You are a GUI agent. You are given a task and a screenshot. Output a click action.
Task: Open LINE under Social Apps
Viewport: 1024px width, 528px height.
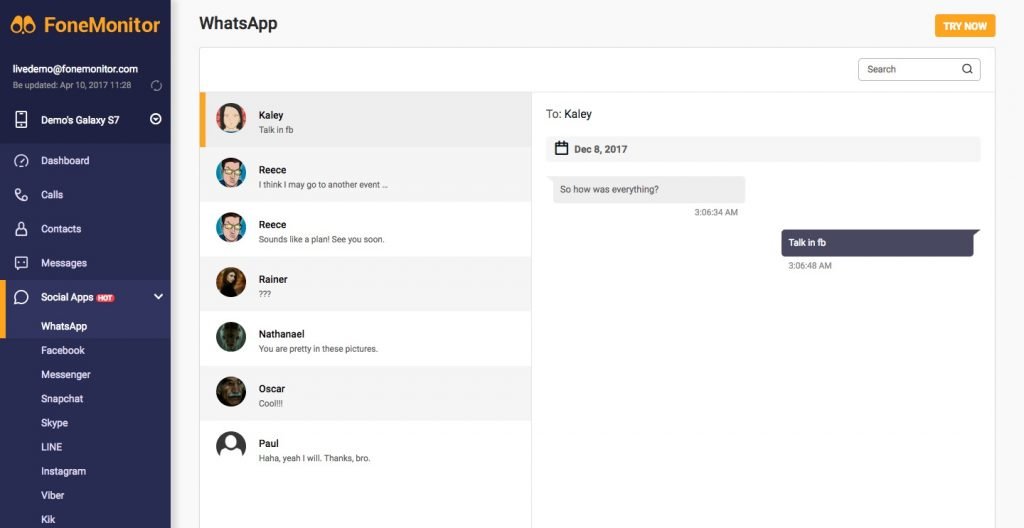pos(52,447)
